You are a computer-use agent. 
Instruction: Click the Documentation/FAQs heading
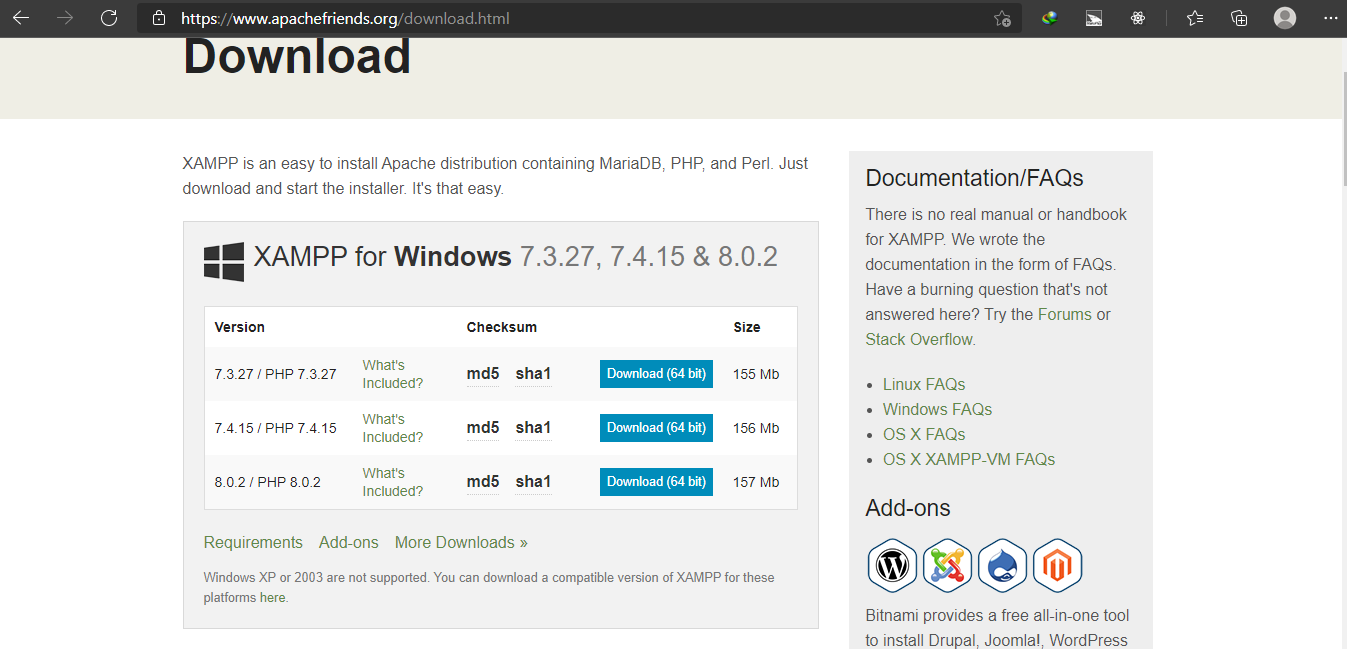tap(975, 178)
